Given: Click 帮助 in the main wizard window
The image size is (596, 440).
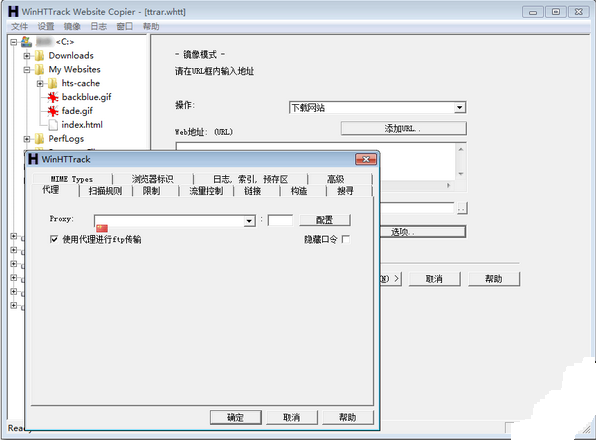Looking at the screenshot, I should pyautogui.click(x=494, y=279).
